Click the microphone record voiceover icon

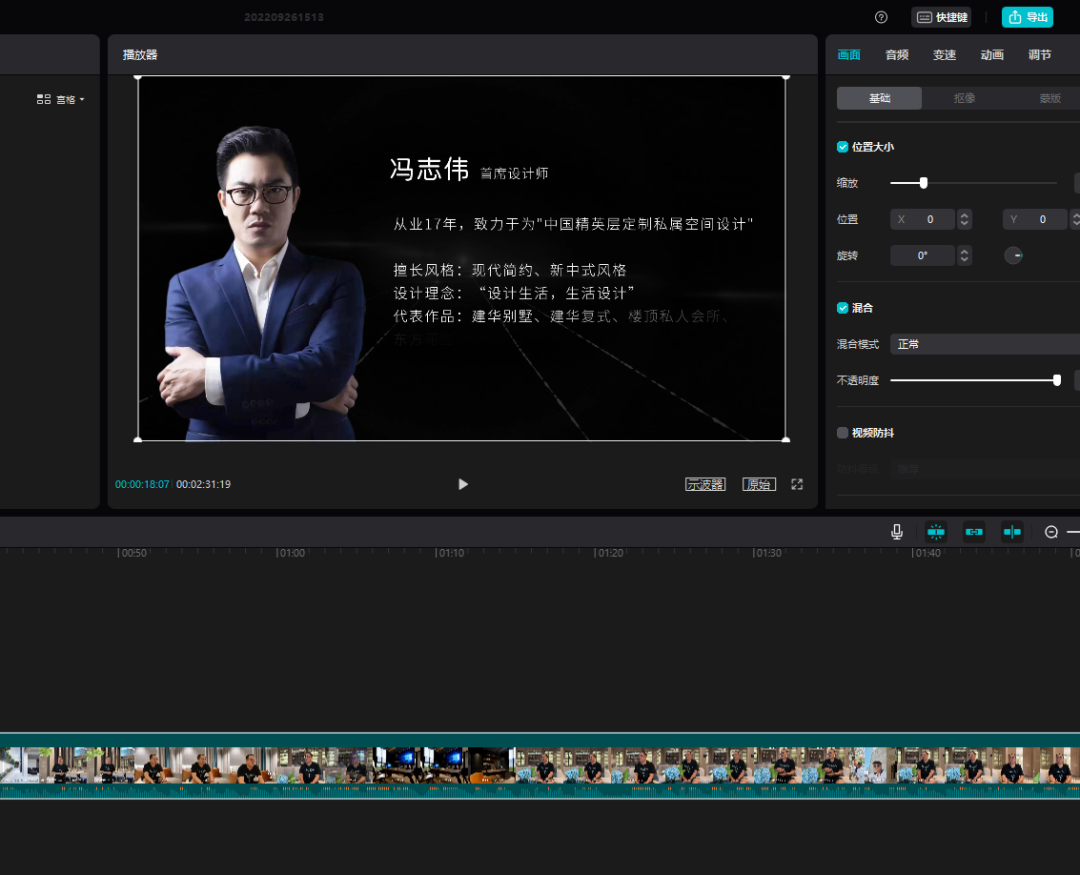coord(897,532)
